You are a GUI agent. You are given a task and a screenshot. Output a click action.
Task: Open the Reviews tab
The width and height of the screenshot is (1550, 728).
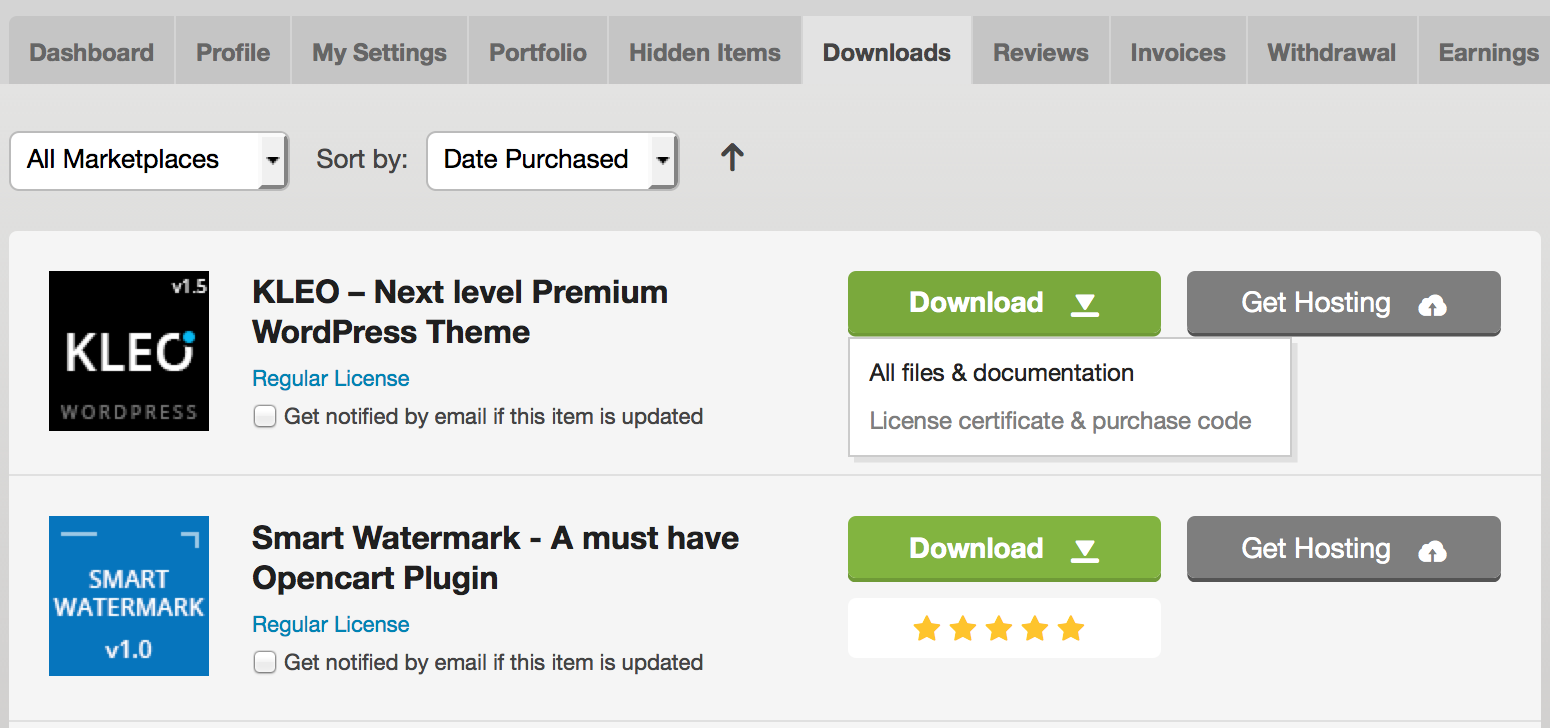pos(1041,52)
